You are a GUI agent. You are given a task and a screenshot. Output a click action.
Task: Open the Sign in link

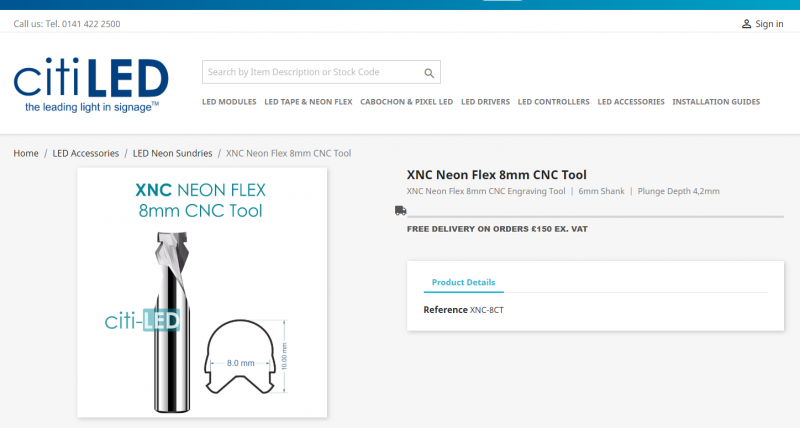pyautogui.click(x=769, y=24)
